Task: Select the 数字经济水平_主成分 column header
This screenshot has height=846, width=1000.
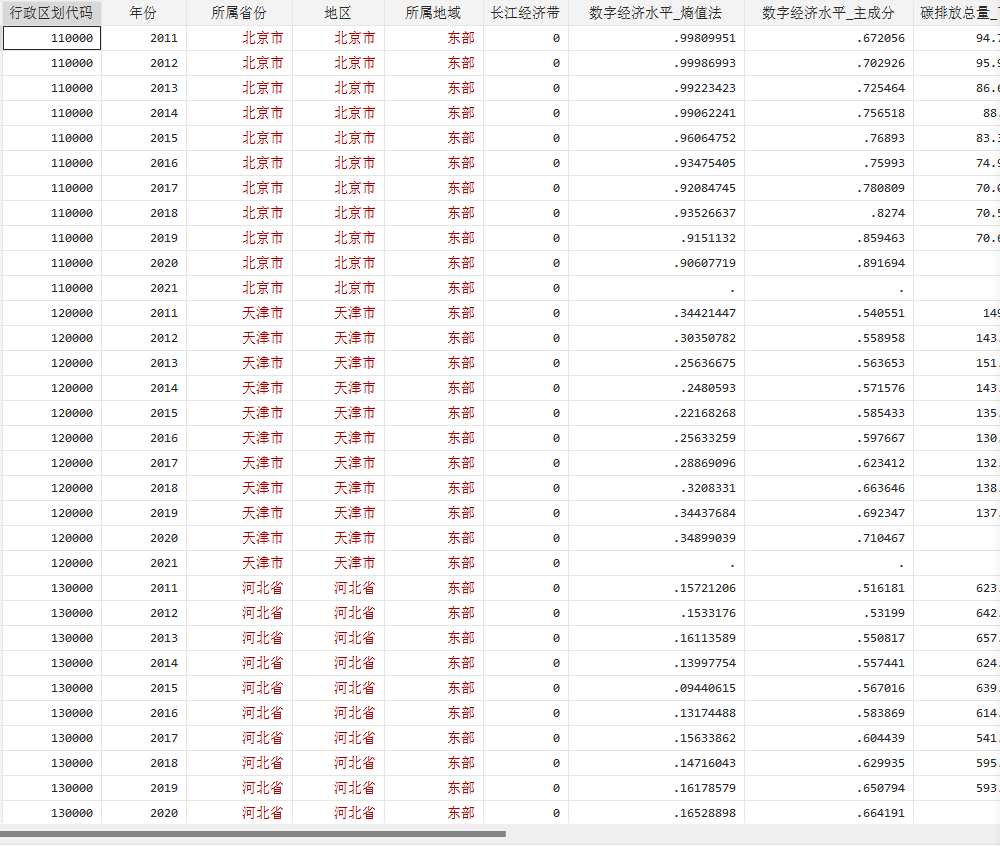Action: 828,13
